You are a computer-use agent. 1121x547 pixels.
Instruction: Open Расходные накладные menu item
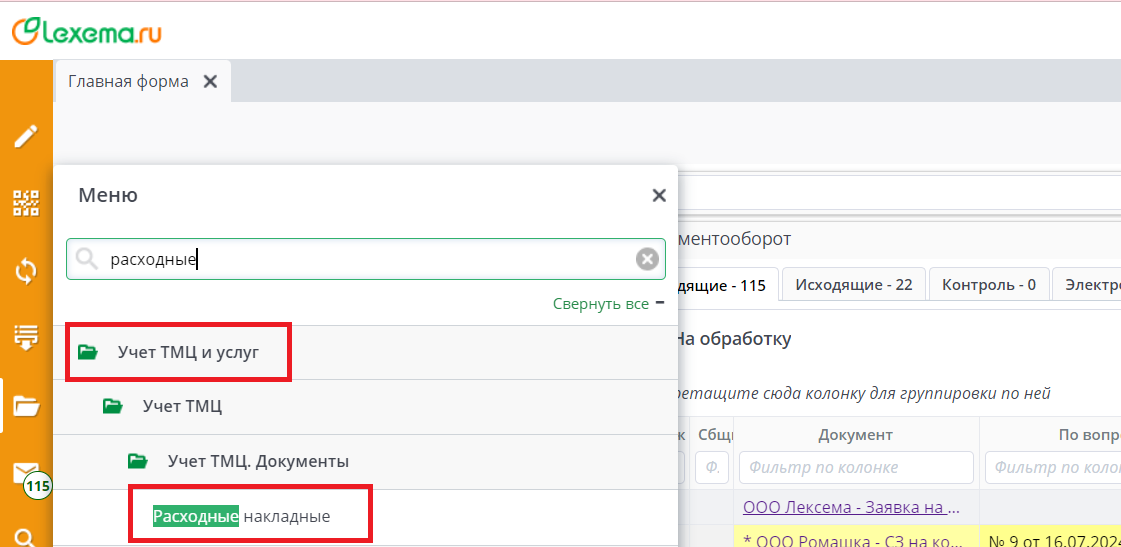click(241, 516)
